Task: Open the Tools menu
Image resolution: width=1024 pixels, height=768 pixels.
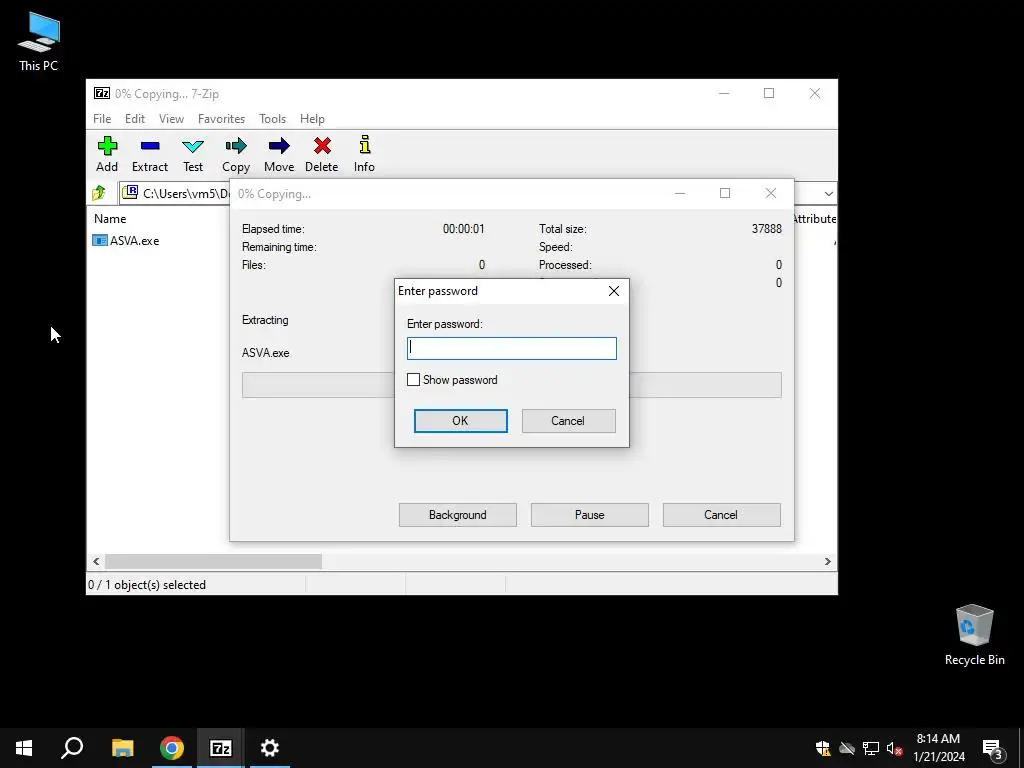Action: (x=272, y=119)
